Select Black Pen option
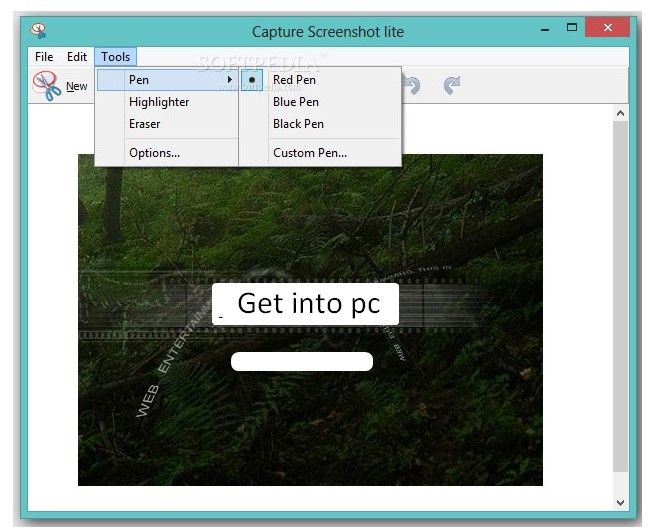Image resolution: width=654 pixels, height=528 pixels. click(320, 124)
